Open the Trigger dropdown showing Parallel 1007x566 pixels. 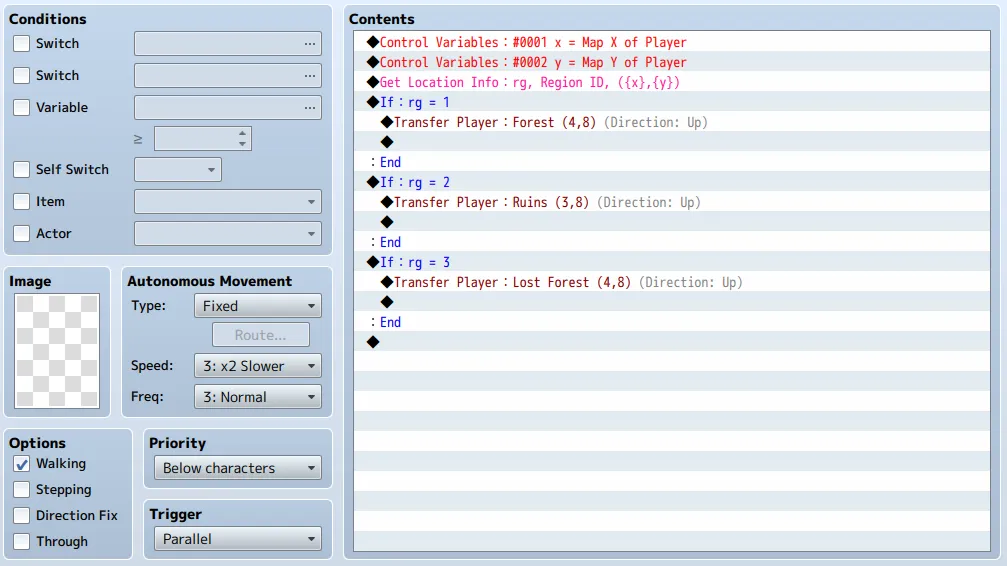pos(238,539)
